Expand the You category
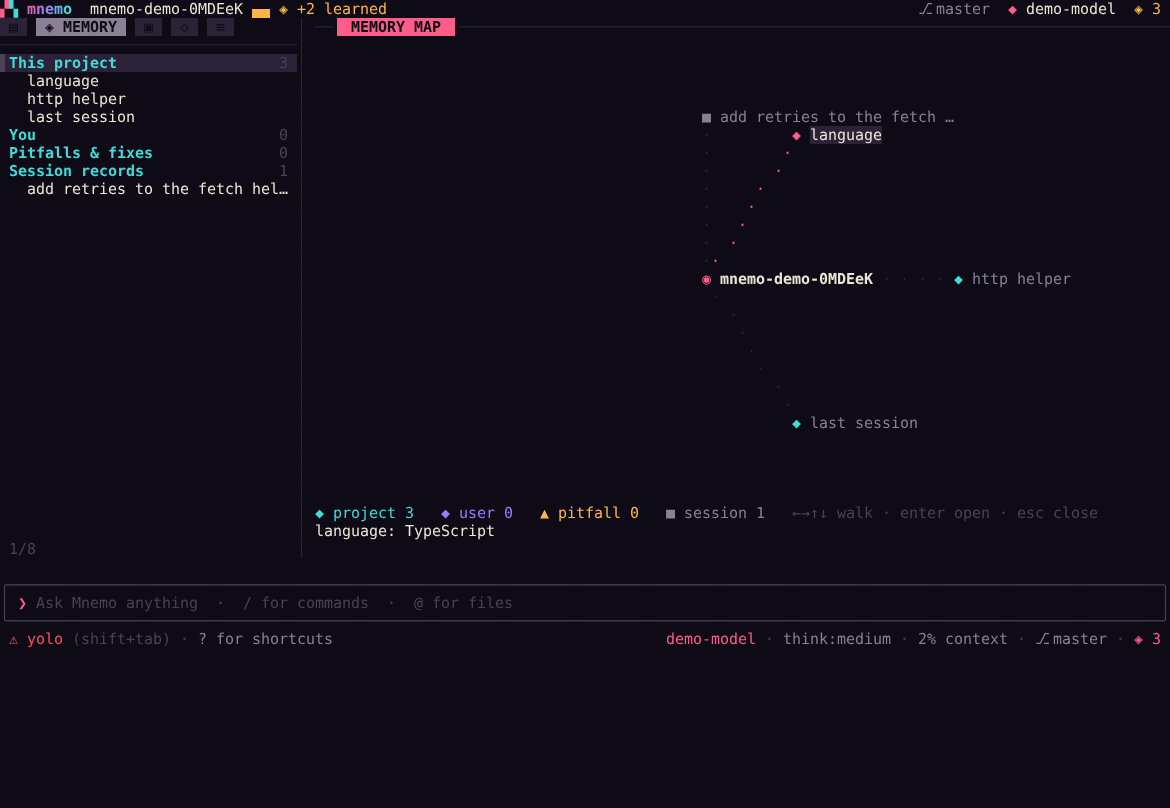Viewport: 1170px width, 808px height. (148, 134)
